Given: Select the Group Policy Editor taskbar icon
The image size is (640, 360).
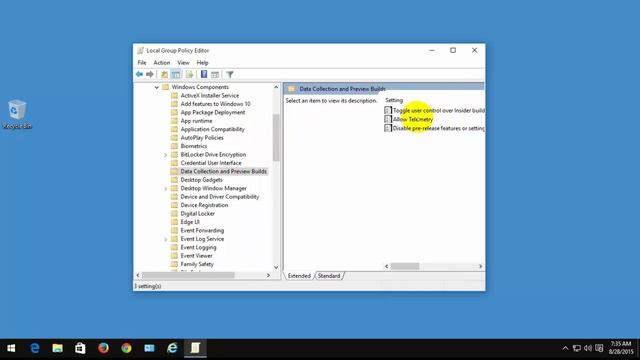Looking at the screenshot, I should click(195, 348).
